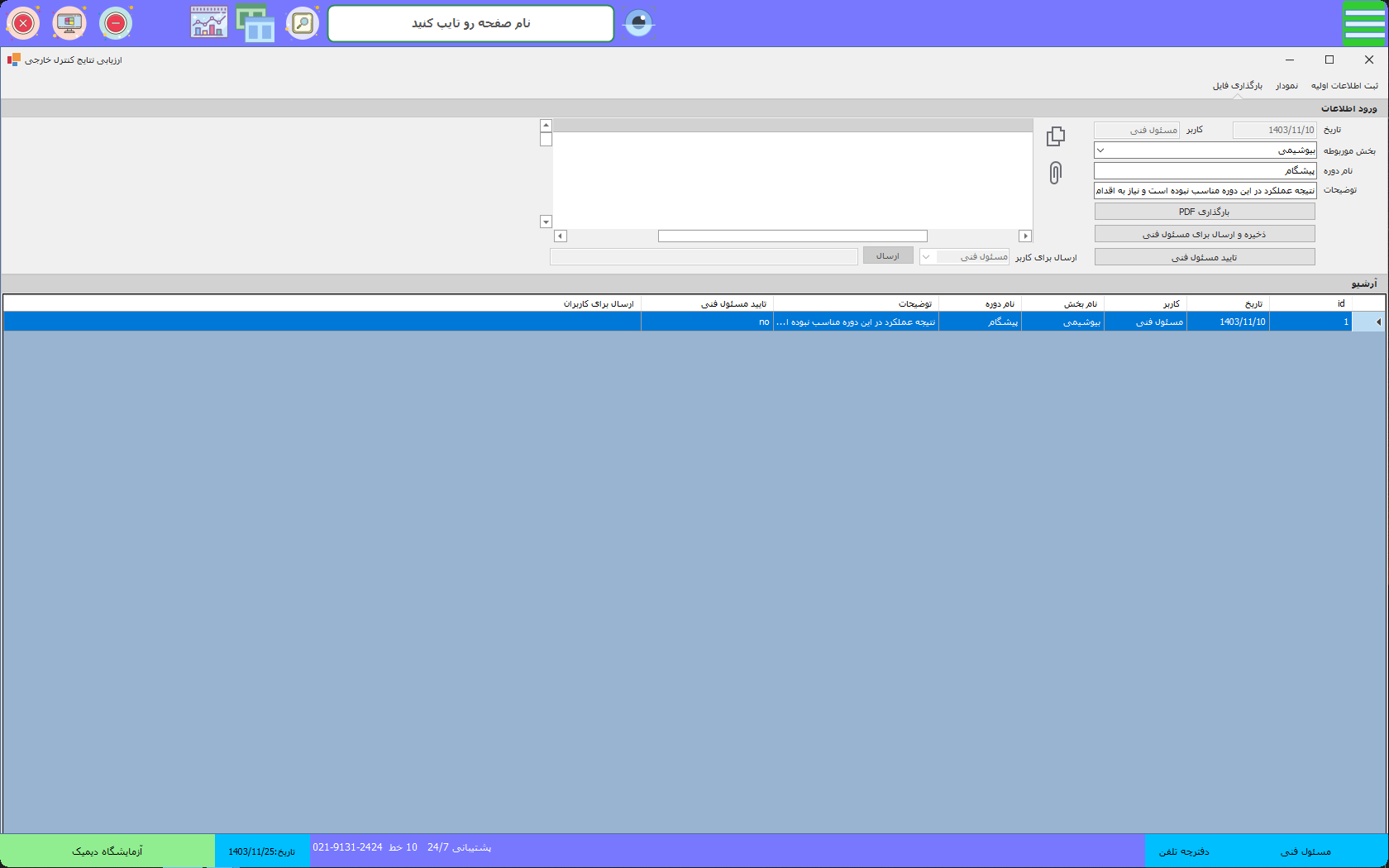The height and width of the screenshot is (868, 1389).
Task: Click the red minus circle icon
Action: pyautogui.click(x=116, y=23)
